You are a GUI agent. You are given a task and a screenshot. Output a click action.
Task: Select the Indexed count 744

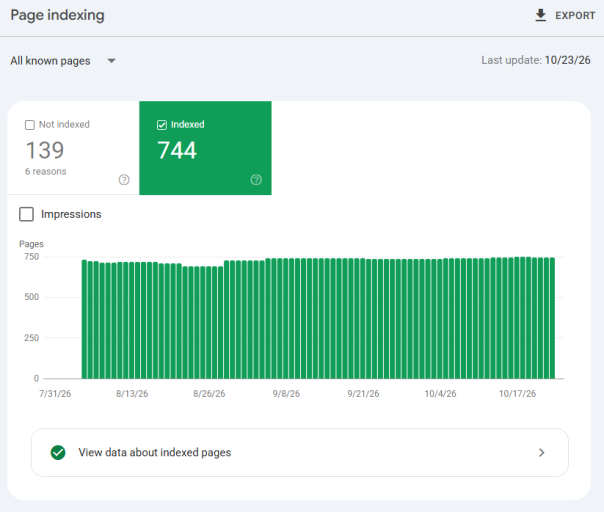(177, 150)
